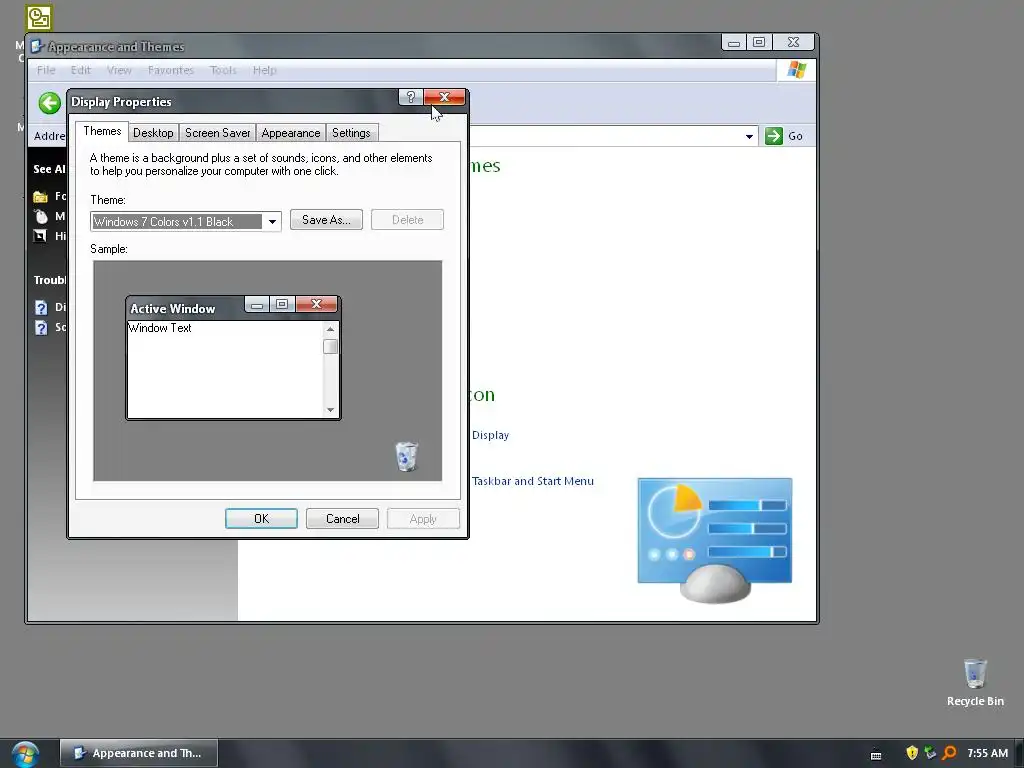Click the network connection tray icon
Screen dimensions: 1024x768
coord(930,753)
